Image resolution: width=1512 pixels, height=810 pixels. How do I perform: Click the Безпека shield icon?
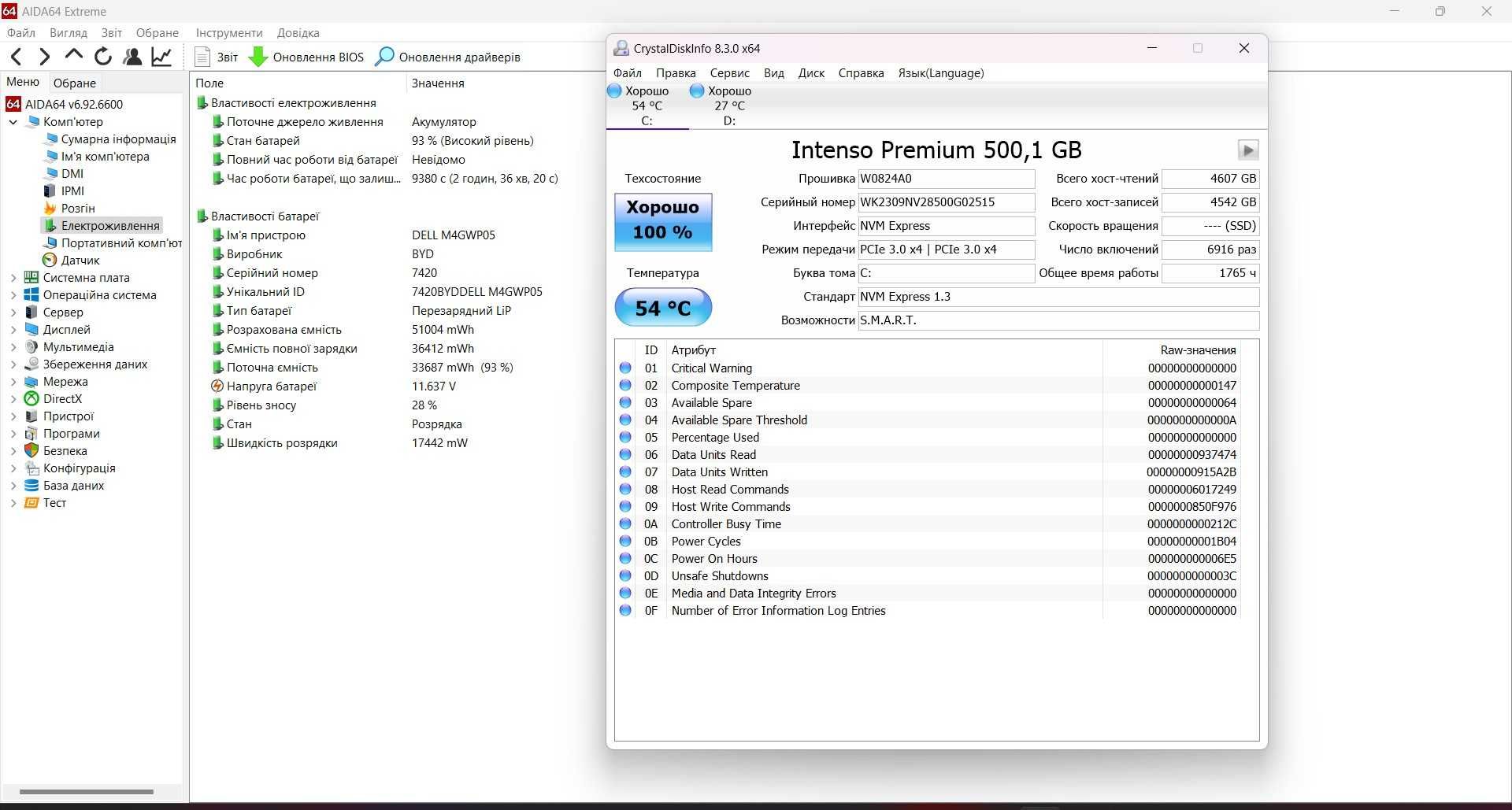31,451
